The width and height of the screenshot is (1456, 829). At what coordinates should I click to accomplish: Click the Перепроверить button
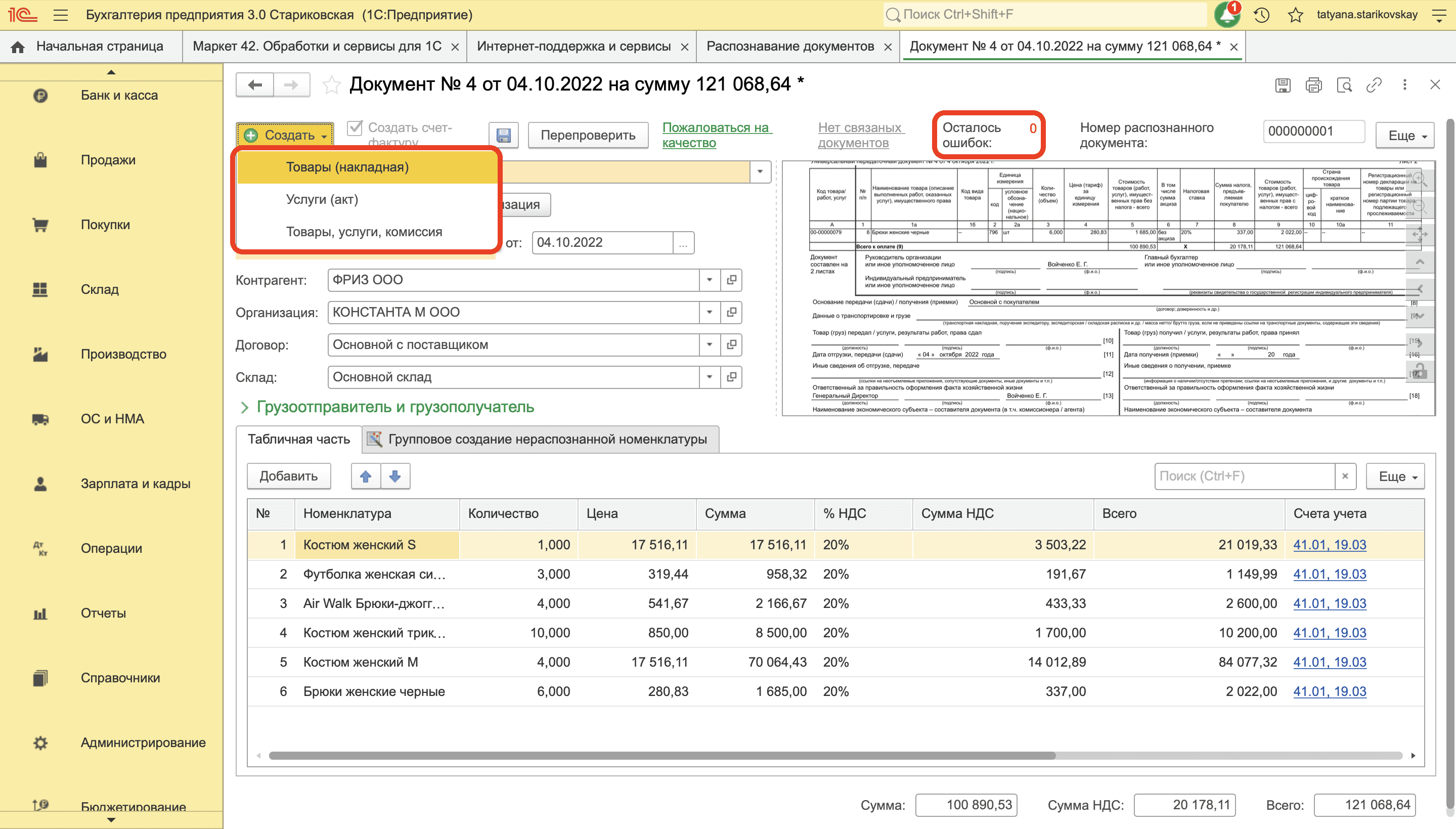[x=588, y=136]
